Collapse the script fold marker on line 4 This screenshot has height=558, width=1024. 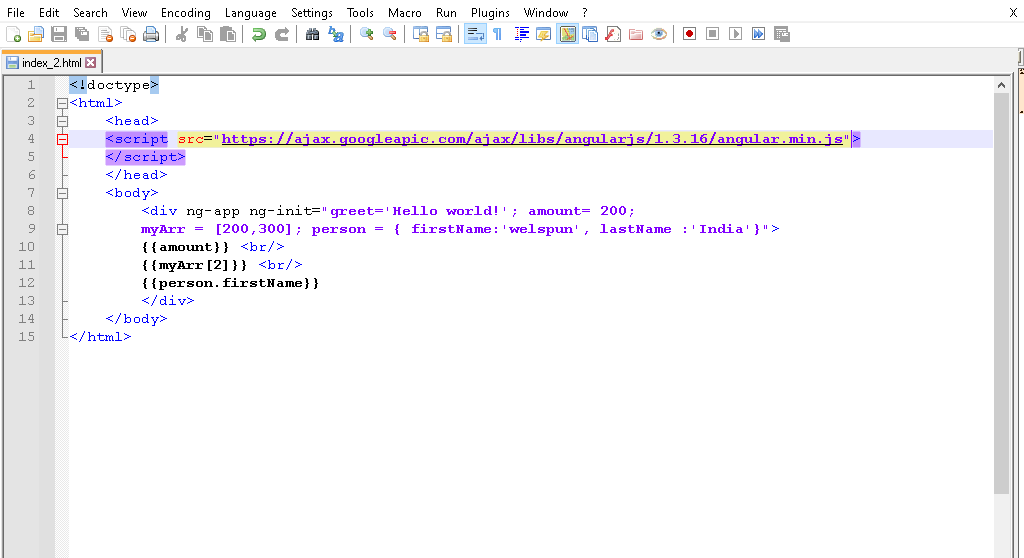point(62,139)
